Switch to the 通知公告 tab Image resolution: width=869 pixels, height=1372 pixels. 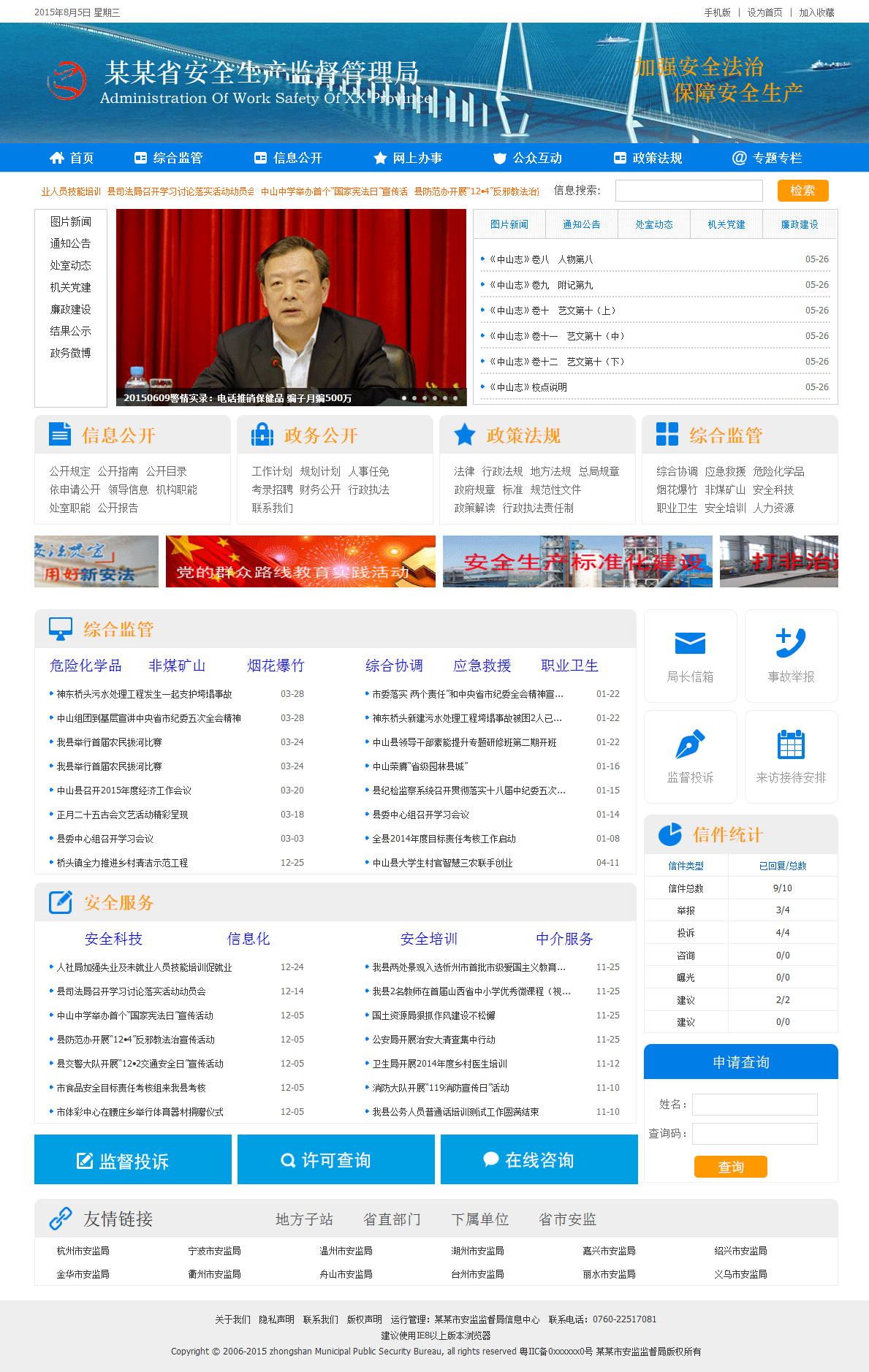click(581, 224)
